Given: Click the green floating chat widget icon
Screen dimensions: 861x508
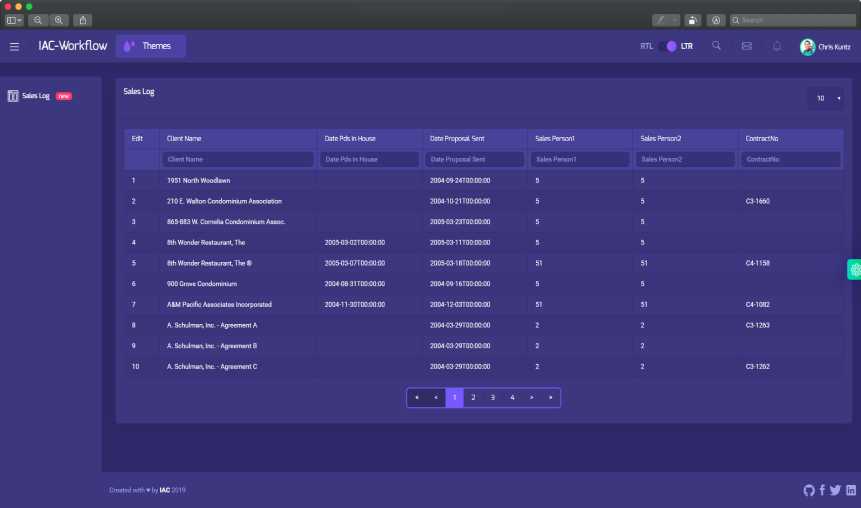Looking at the screenshot, I should coord(855,269).
